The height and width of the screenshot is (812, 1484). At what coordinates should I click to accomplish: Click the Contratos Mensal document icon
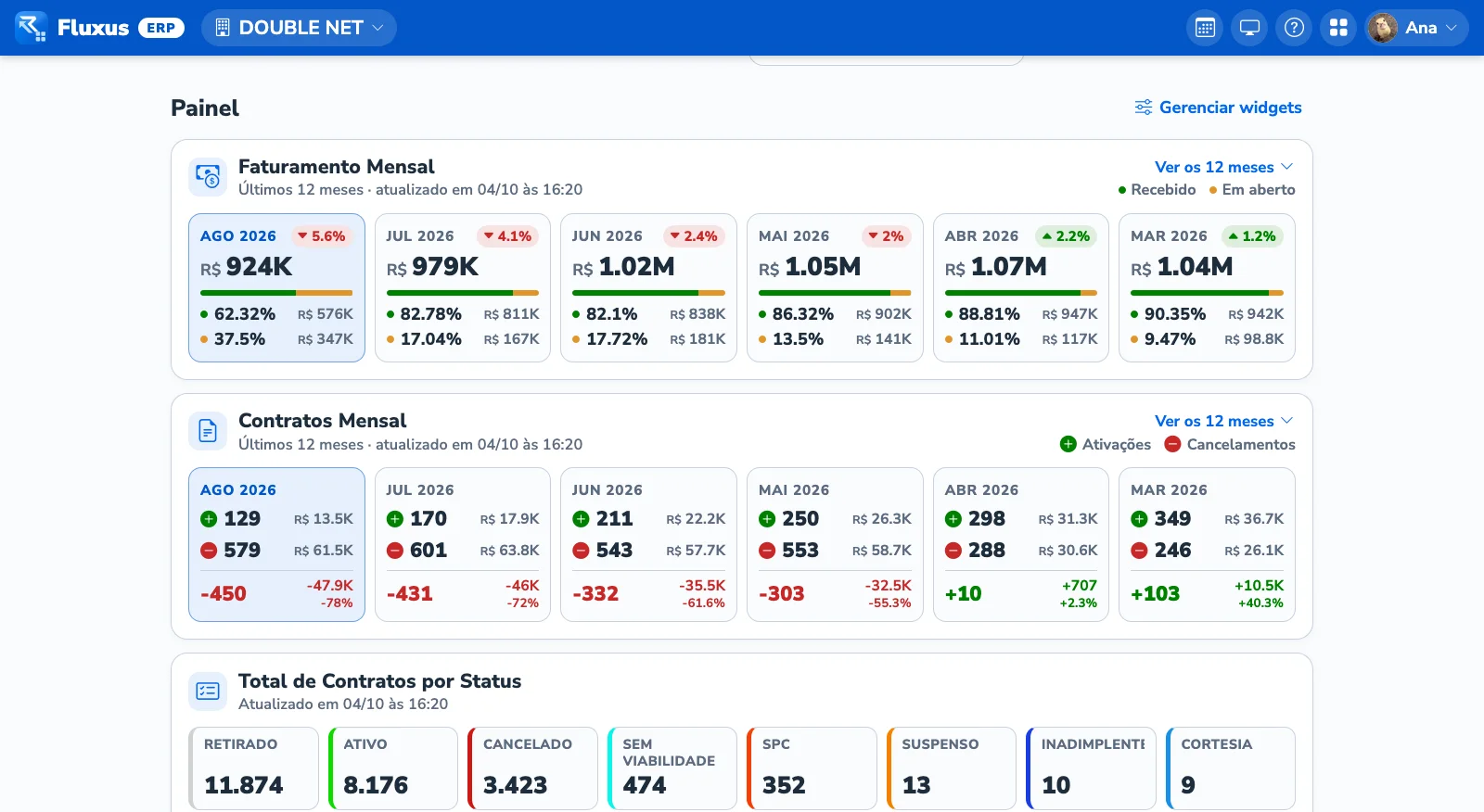click(x=208, y=431)
